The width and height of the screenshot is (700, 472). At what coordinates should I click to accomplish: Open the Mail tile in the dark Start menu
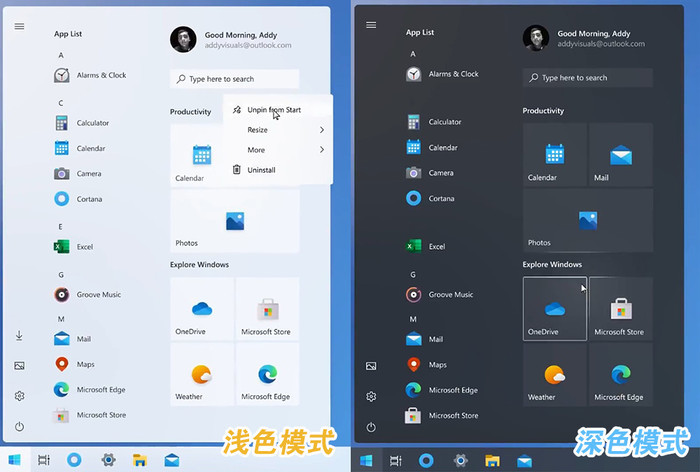tap(621, 155)
